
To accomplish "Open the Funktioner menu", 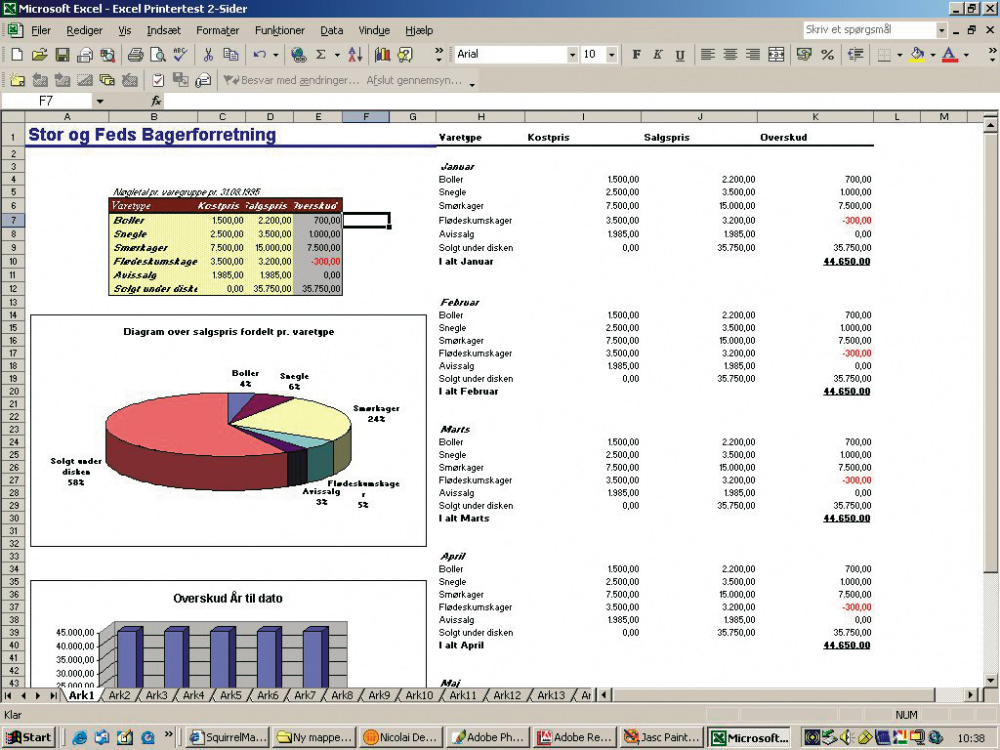I will [x=279, y=30].
